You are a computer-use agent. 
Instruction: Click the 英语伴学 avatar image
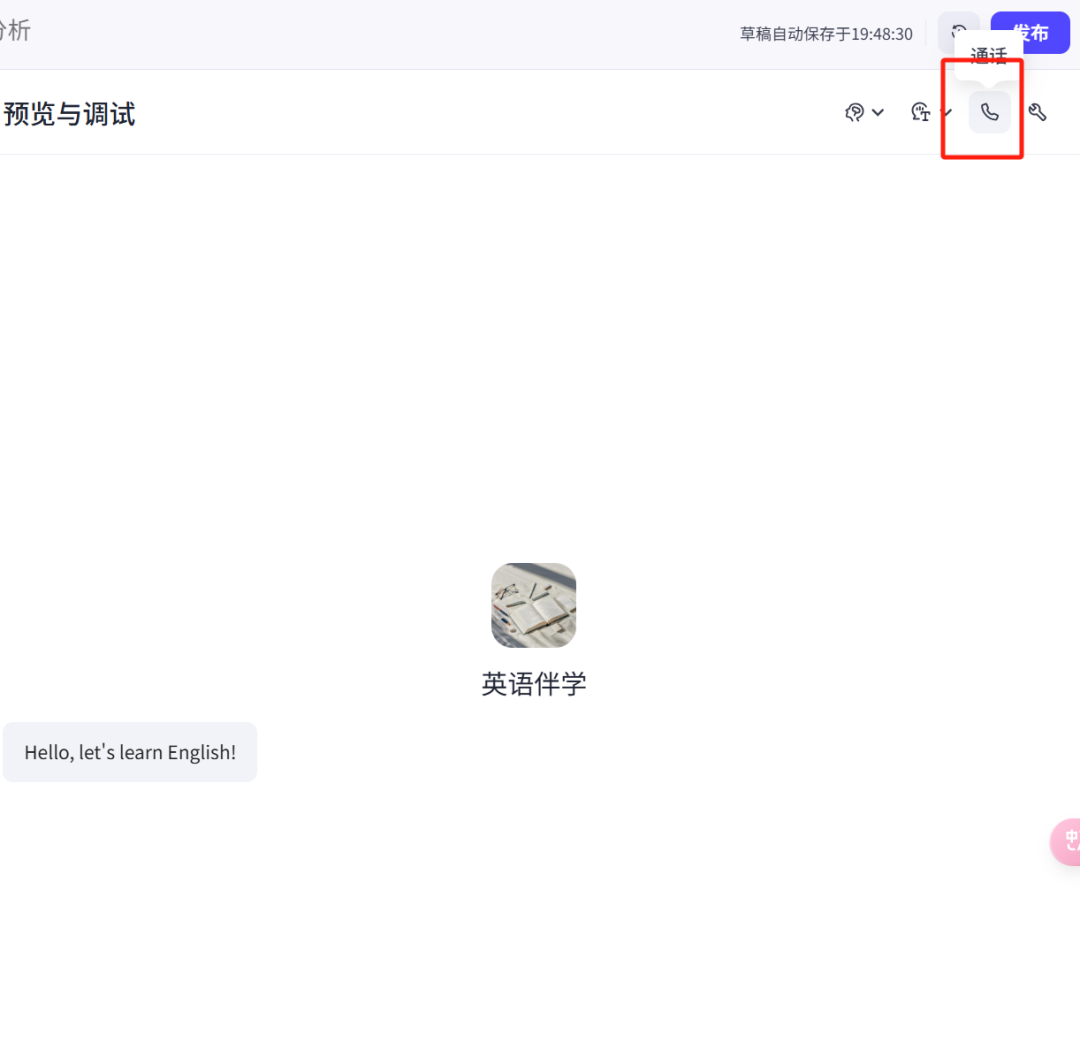pyautogui.click(x=533, y=604)
